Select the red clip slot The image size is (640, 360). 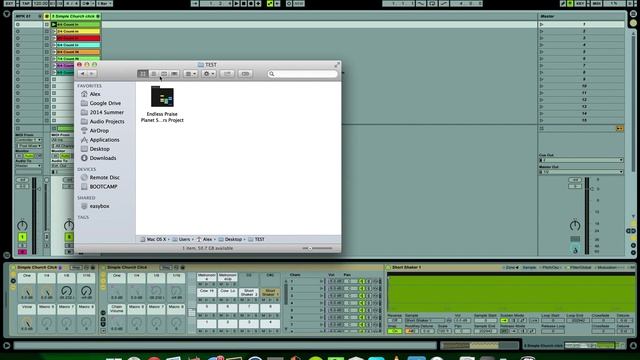pos(78,38)
